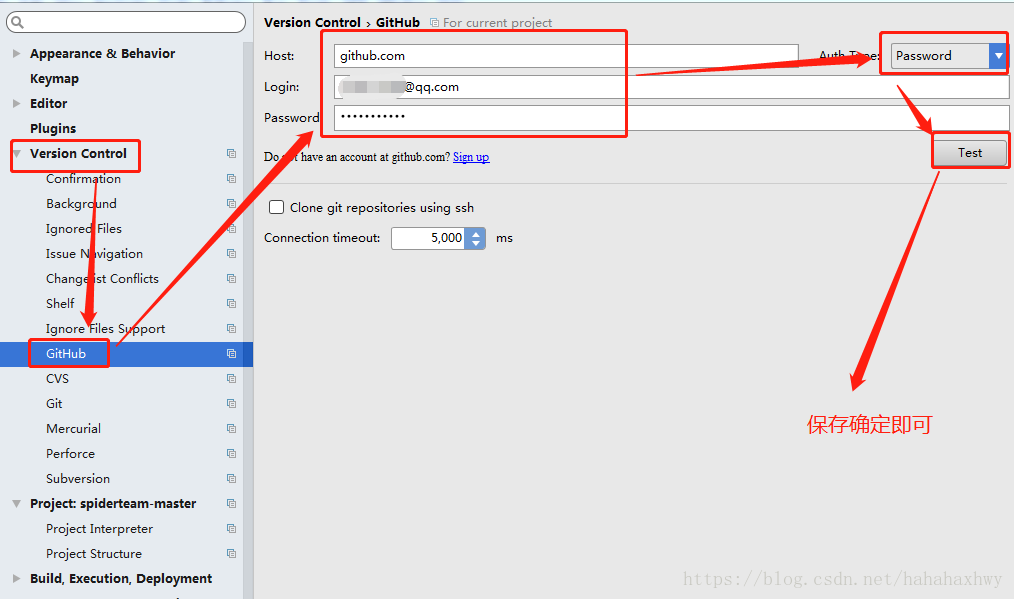1014x599 pixels.
Task: Click the settings tree vertical scrollbar
Action: point(248,320)
